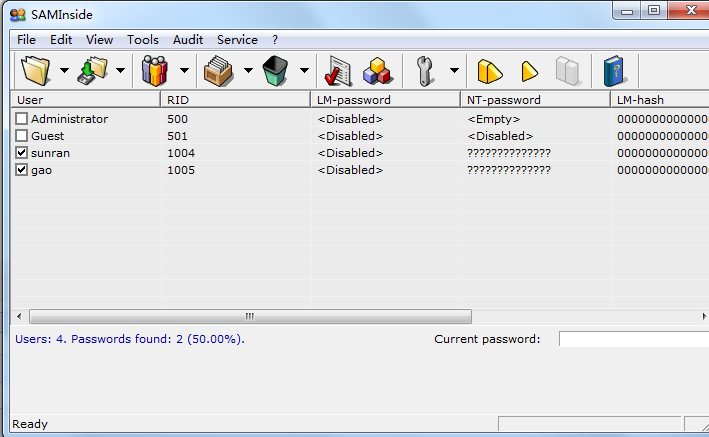Click the checklist with red checkmark icon

338,71
